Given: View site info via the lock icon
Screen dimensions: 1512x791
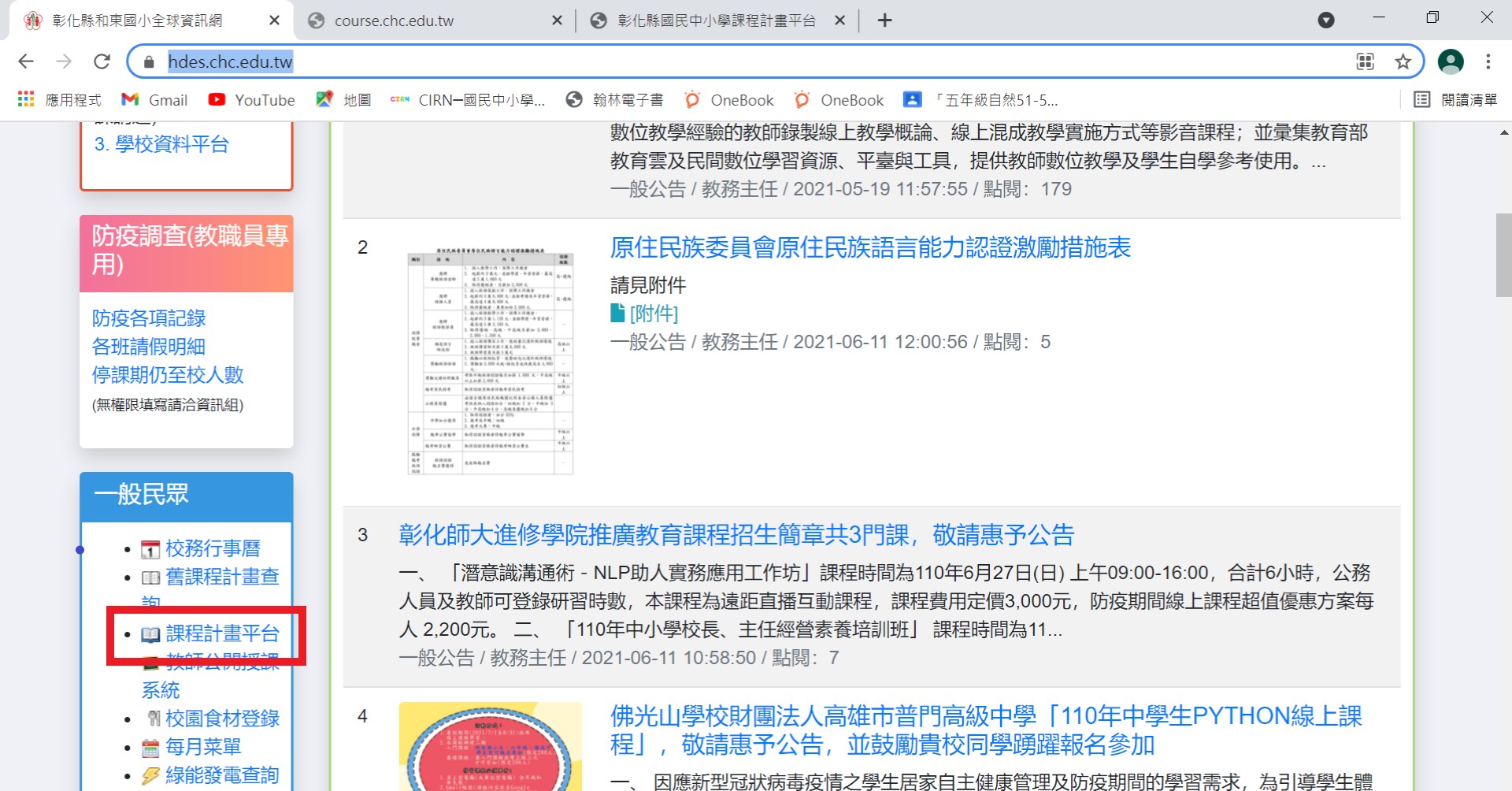Looking at the screenshot, I should [149, 61].
